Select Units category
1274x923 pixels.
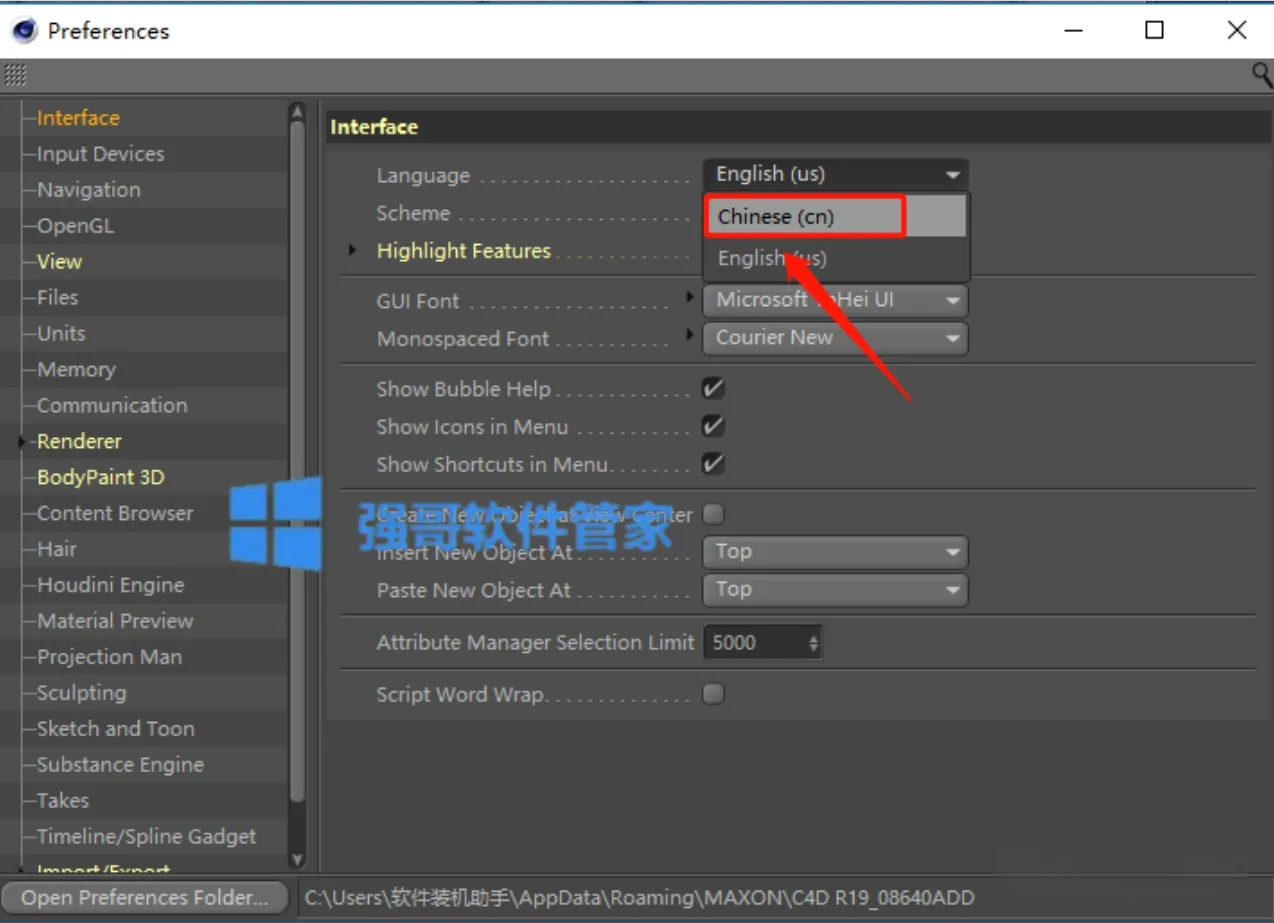pyautogui.click(x=61, y=334)
